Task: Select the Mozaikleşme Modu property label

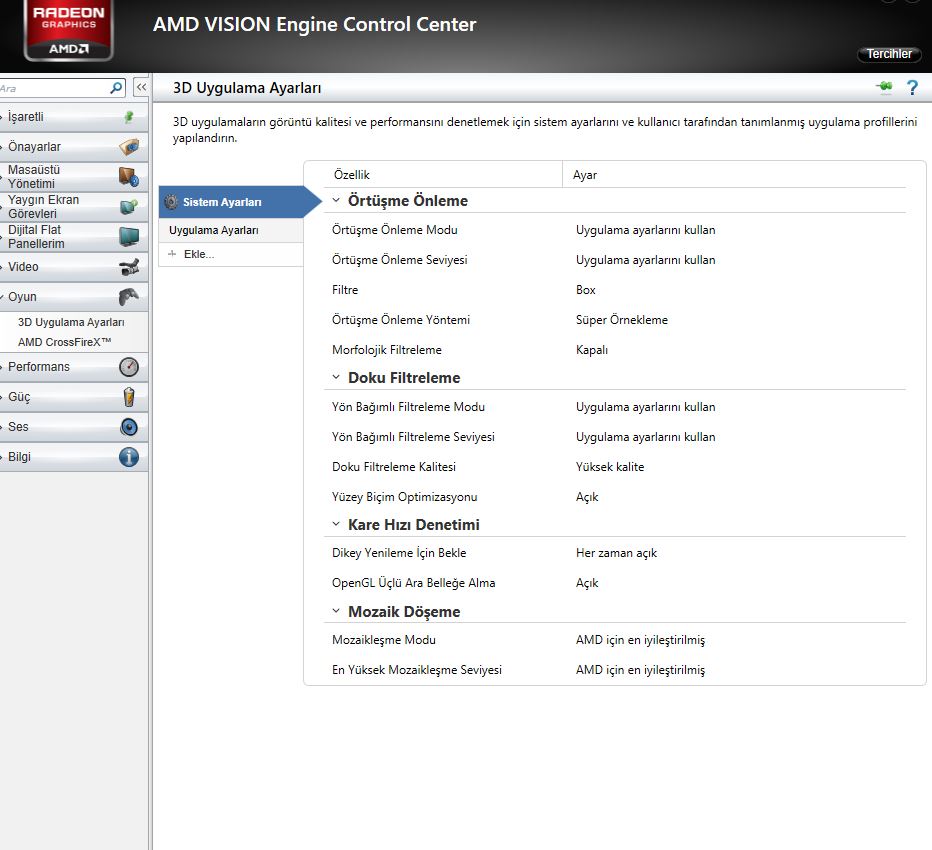Action: 384,640
